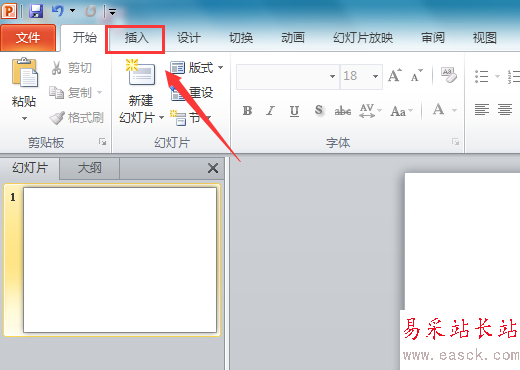
Task: Open the 动画 (Animations) tab
Action: (x=293, y=38)
